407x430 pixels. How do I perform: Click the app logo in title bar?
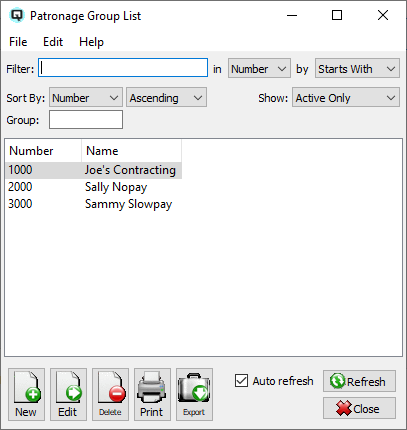coord(17,16)
